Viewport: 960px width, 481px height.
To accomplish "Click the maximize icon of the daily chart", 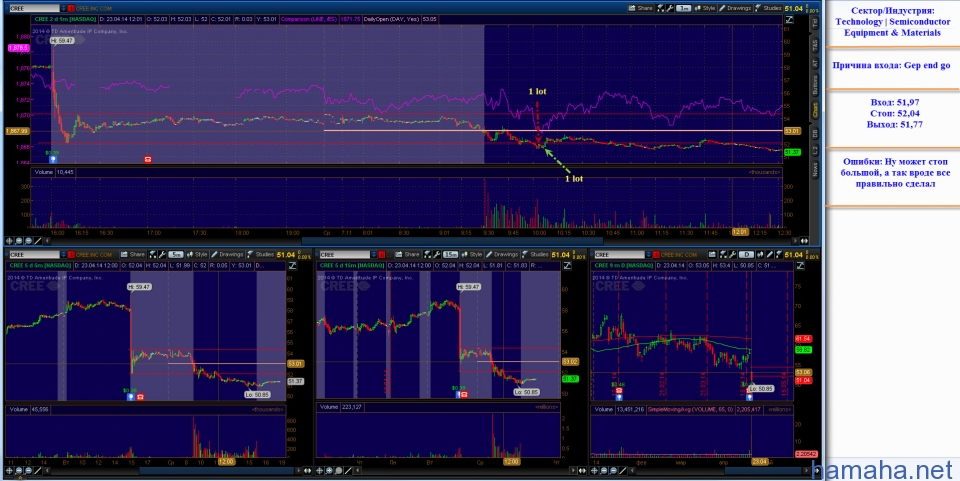I will tap(800, 266).
